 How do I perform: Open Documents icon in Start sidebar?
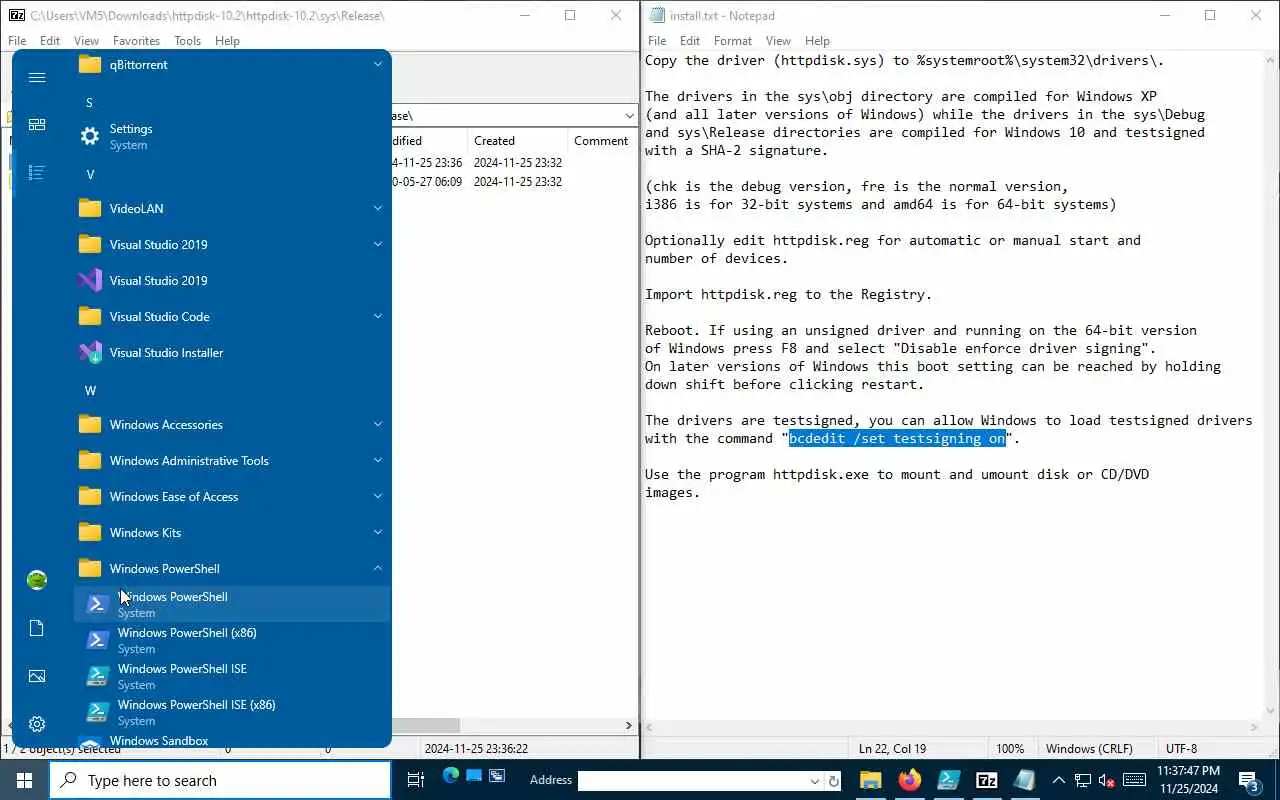37,628
